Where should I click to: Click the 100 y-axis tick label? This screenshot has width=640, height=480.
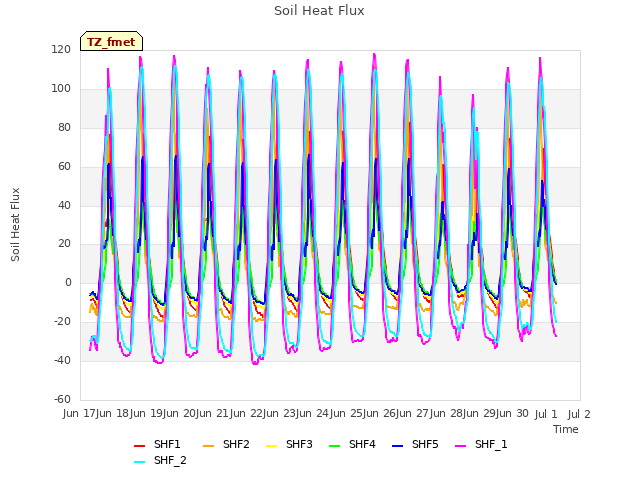[61, 89]
